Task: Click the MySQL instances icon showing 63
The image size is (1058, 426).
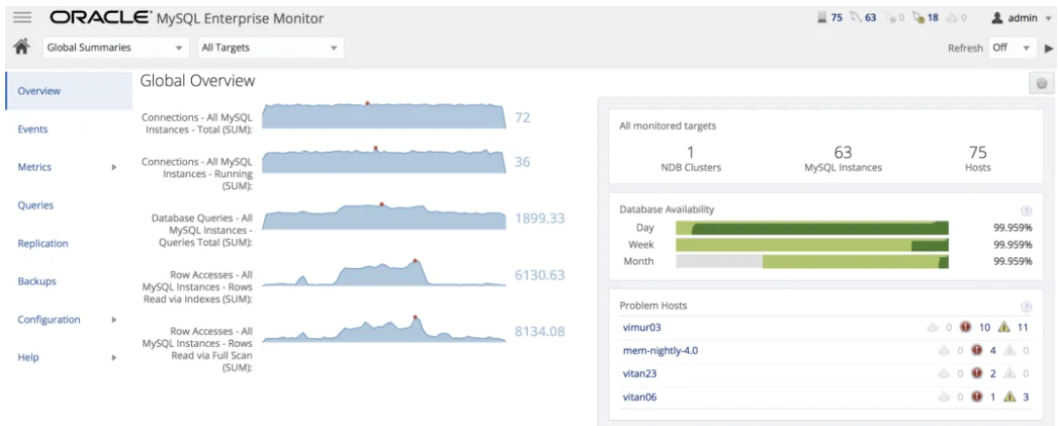Action: click(856, 18)
